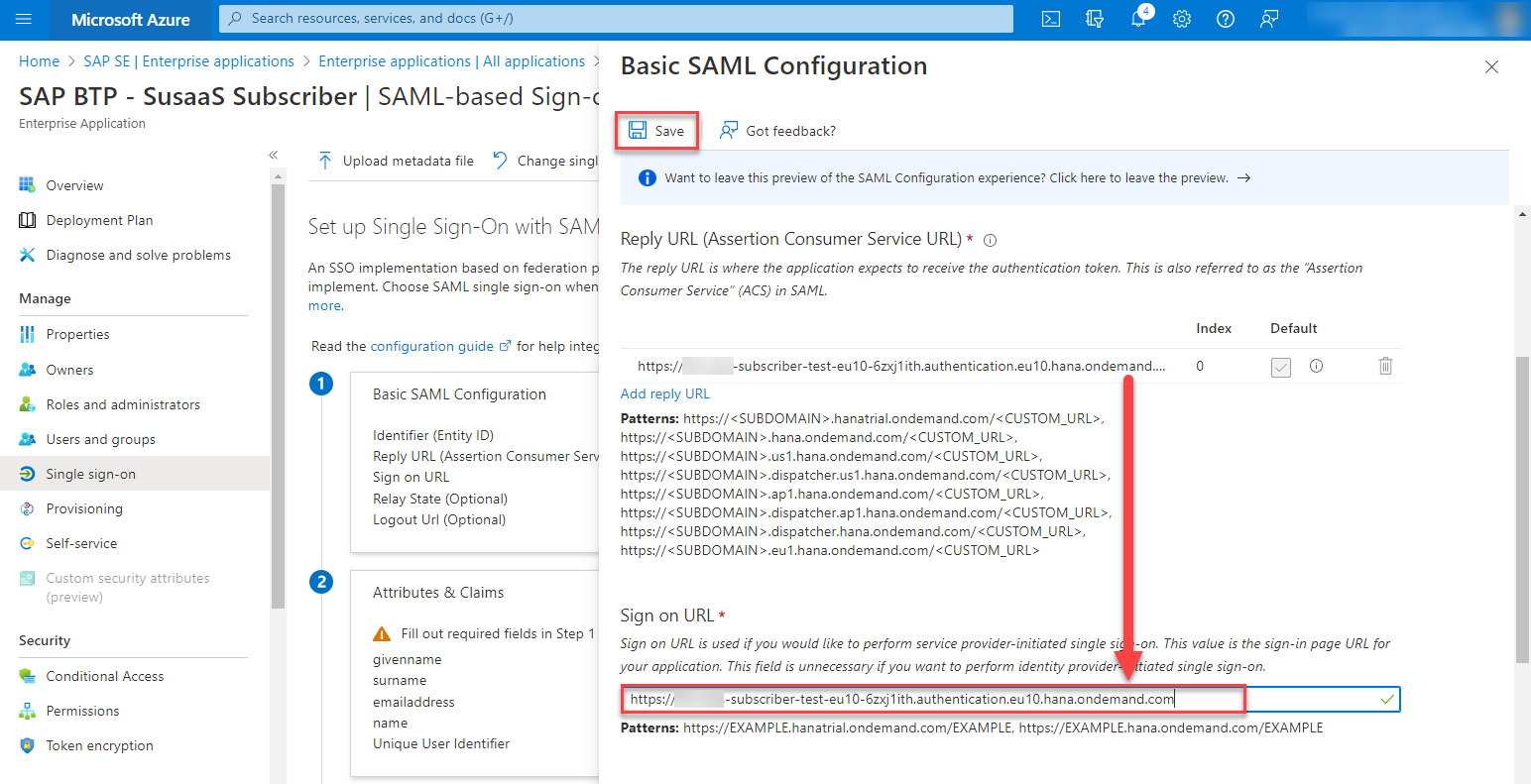Open the configuration guide link

pyautogui.click(x=440, y=346)
